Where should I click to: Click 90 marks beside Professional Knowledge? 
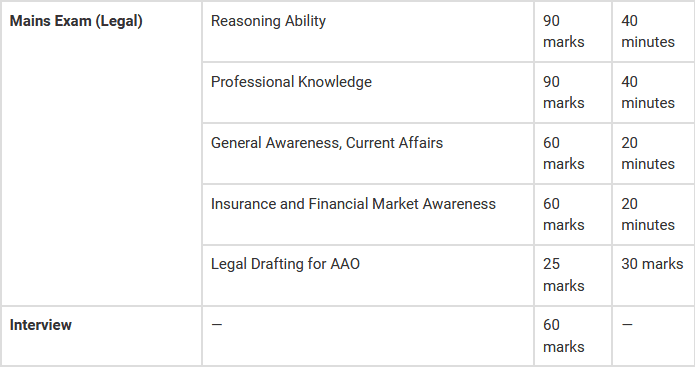coord(563,92)
